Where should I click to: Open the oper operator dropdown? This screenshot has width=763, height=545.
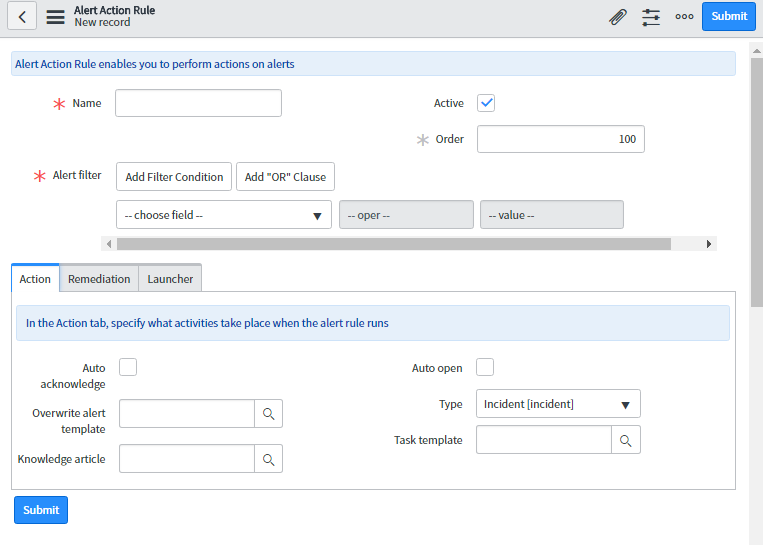pyautogui.click(x=405, y=215)
